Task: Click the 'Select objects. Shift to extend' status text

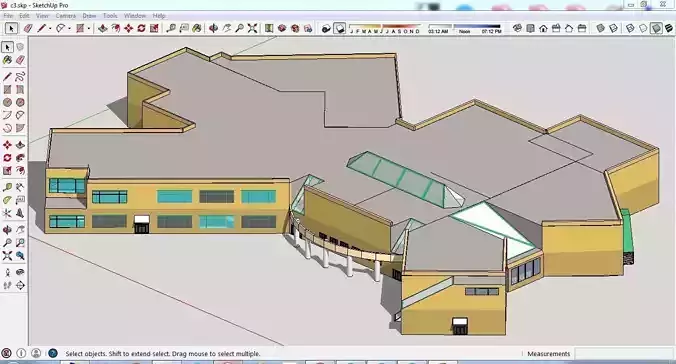Action: tap(163, 354)
